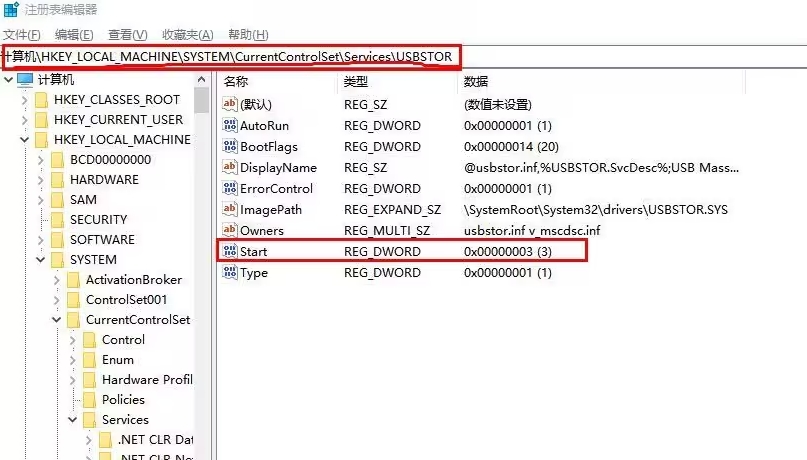Click the HKEY_CLASSES_ROOT folder icon
807x460 pixels.
click(x=41, y=100)
